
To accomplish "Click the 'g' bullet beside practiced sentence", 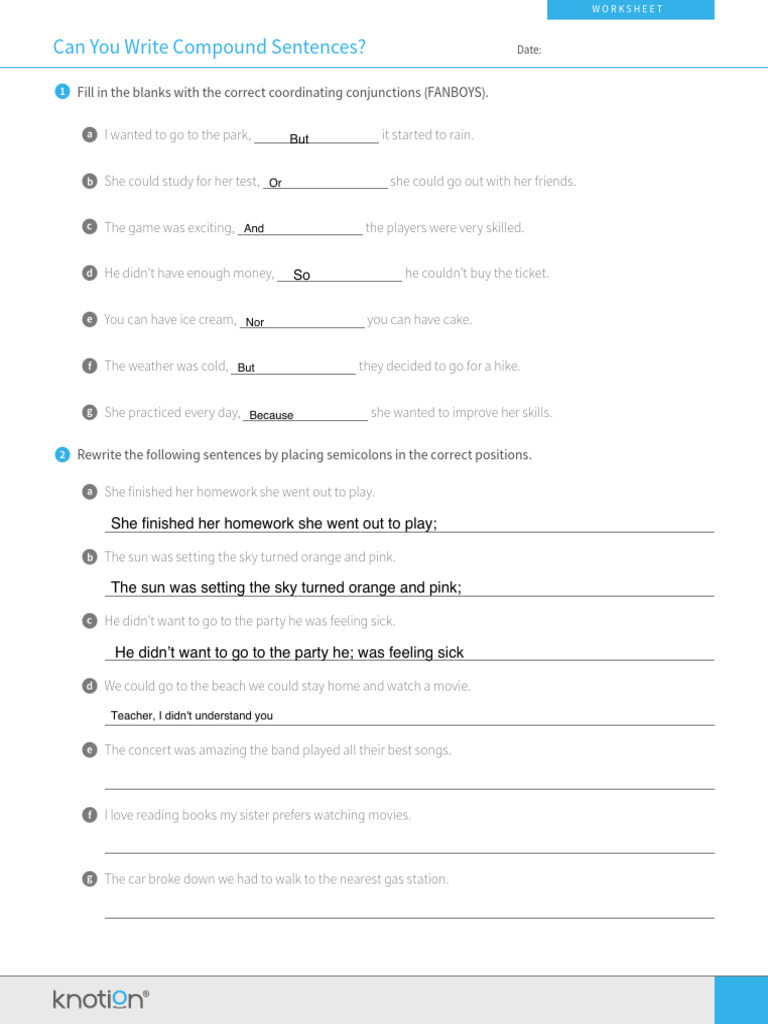I will click(89, 412).
